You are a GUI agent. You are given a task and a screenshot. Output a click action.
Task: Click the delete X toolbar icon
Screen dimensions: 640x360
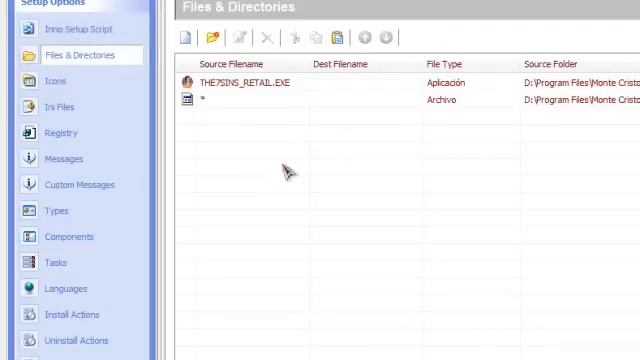click(267, 38)
